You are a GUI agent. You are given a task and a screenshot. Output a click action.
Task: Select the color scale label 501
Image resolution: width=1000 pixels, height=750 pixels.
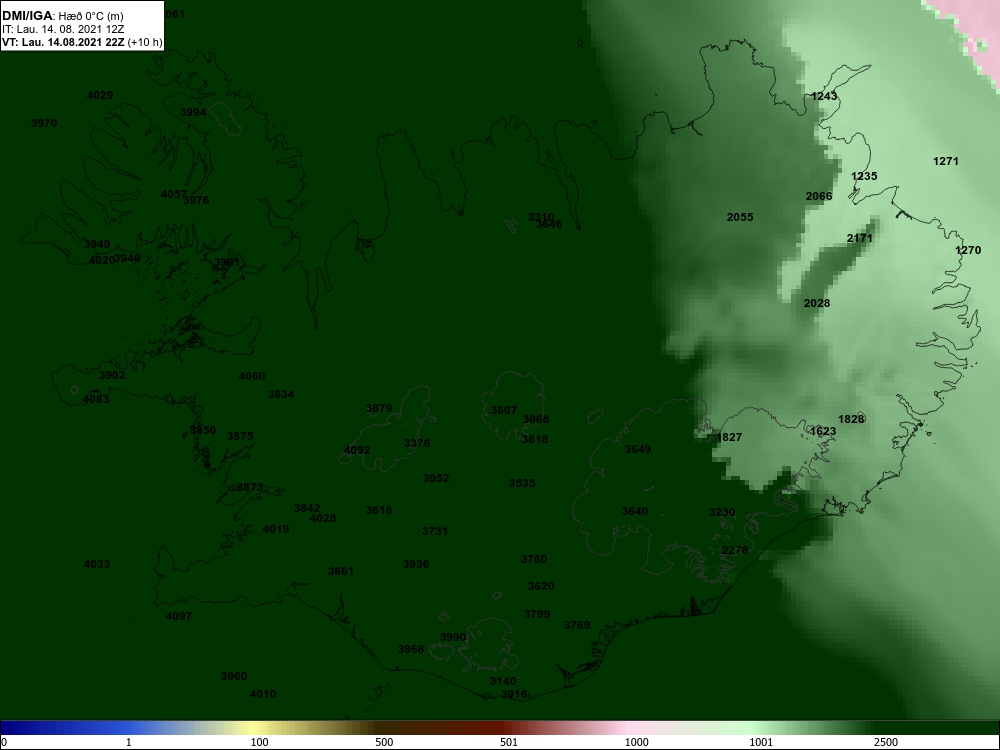tap(509, 742)
